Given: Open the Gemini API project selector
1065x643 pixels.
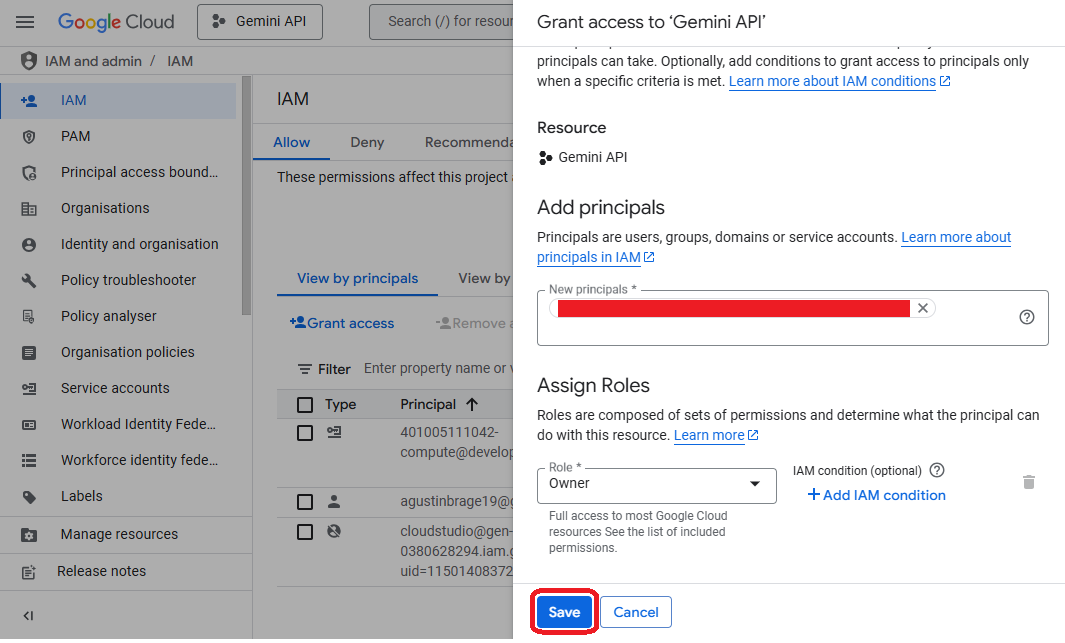Looking at the screenshot, I should [260, 21].
